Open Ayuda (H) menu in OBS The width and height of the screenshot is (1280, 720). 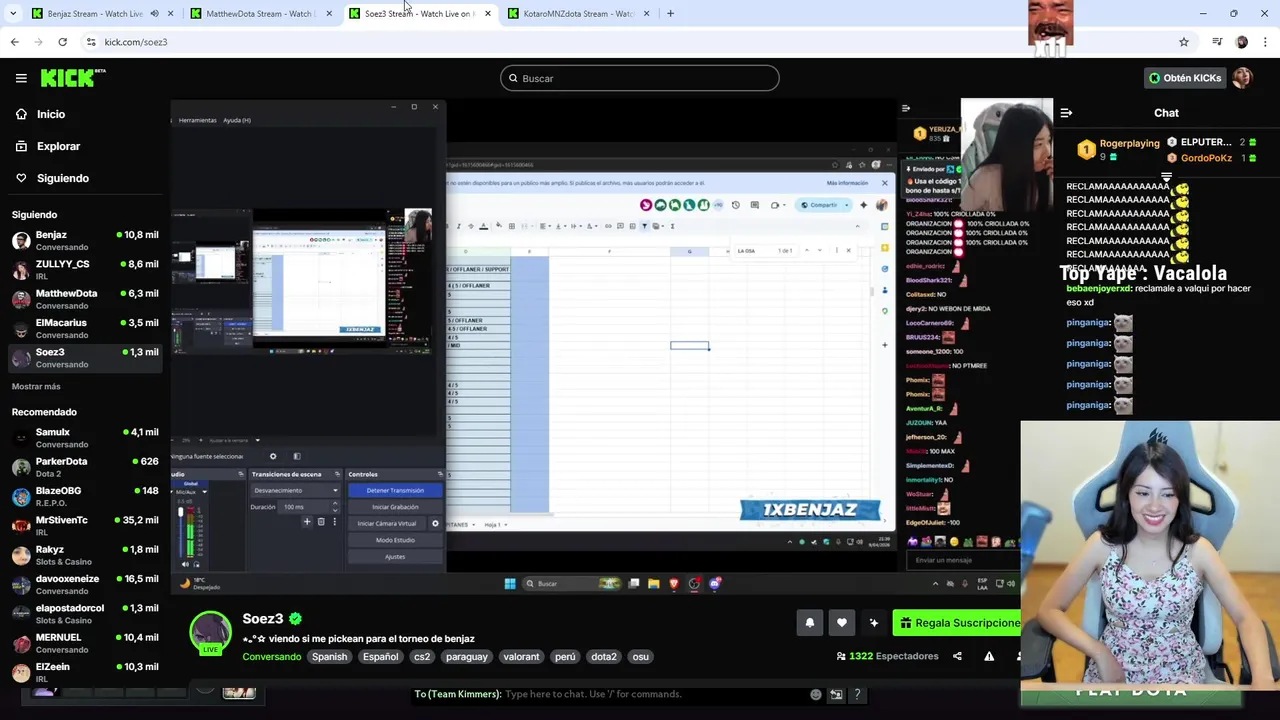click(237, 120)
